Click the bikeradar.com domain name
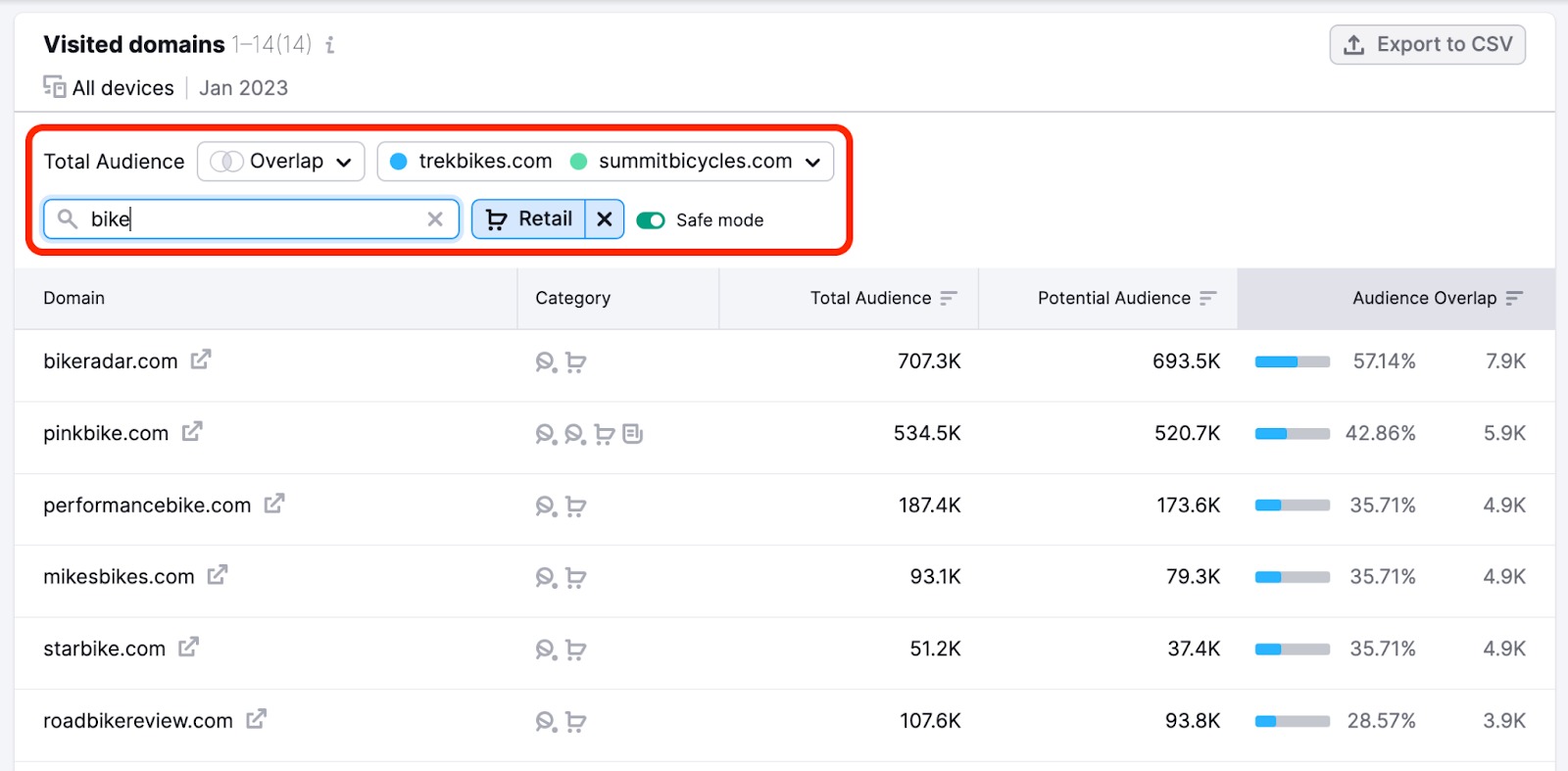 [111, 361]
